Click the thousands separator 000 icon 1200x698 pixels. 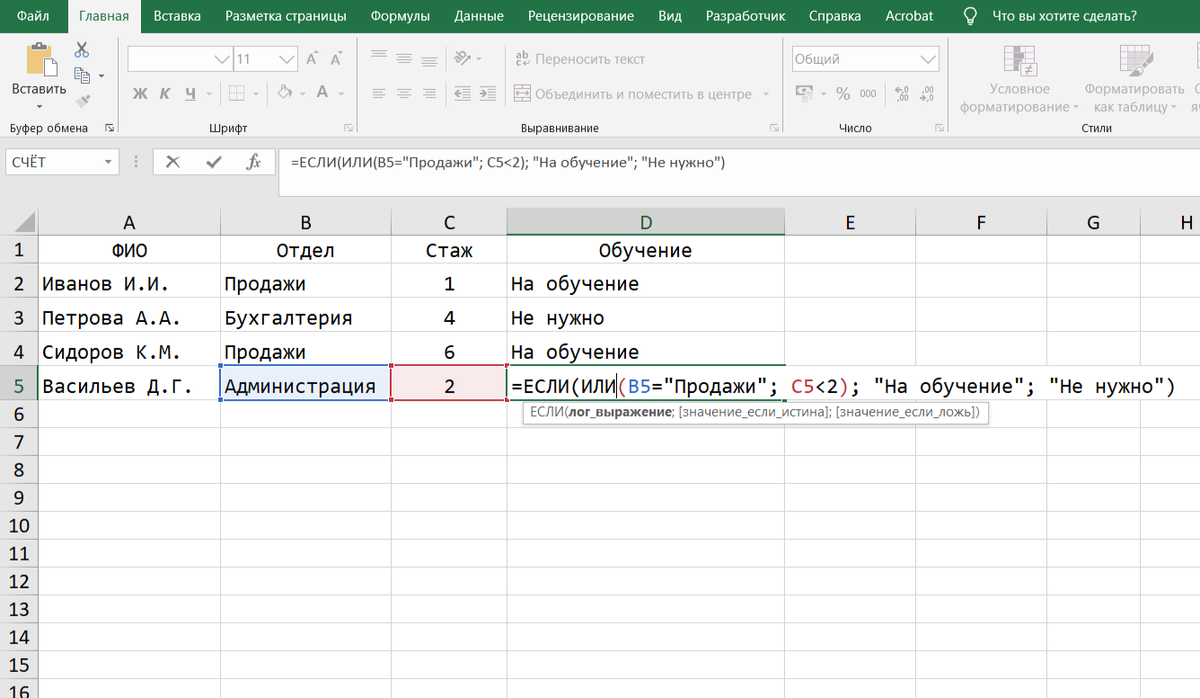click(x=867, y=93)
